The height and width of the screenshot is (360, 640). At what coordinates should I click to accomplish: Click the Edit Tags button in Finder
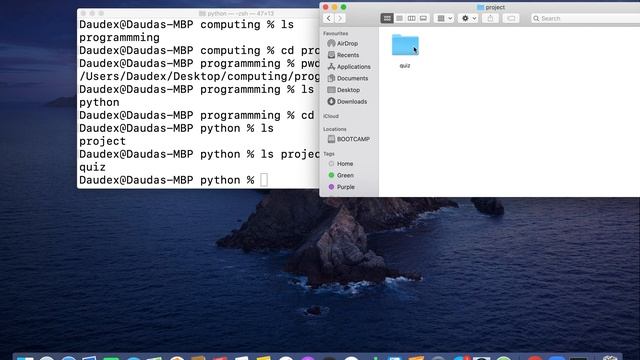(x=511, y=18)
